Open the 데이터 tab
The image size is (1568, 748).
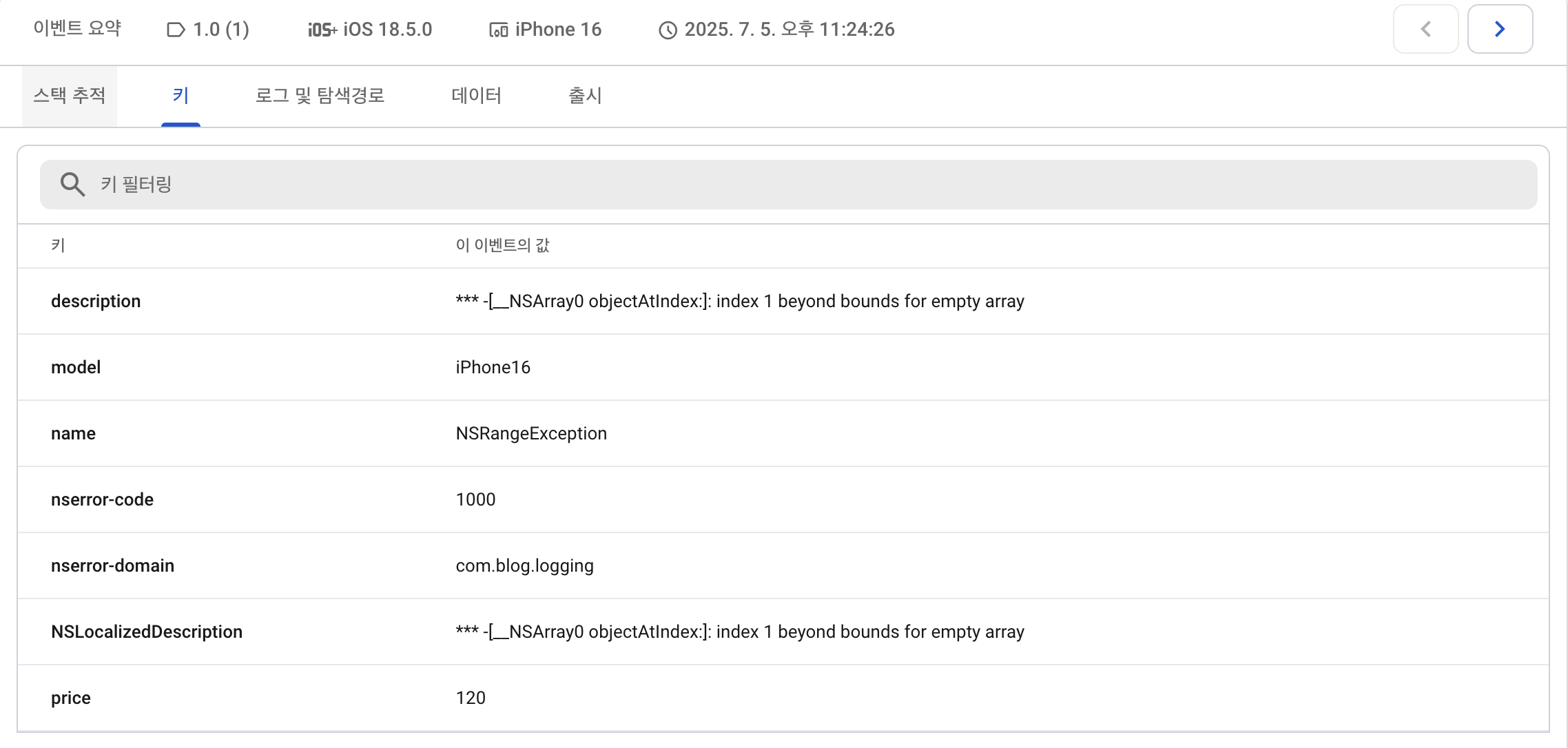(x=476, y=95)
